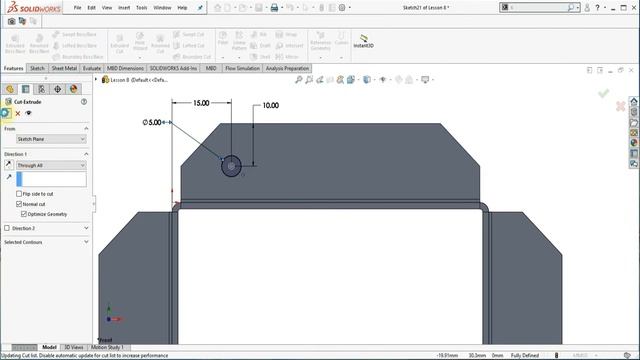Open Appearances color ball task pane icon
Screen dimensions: 640x360
coord(633,143)
